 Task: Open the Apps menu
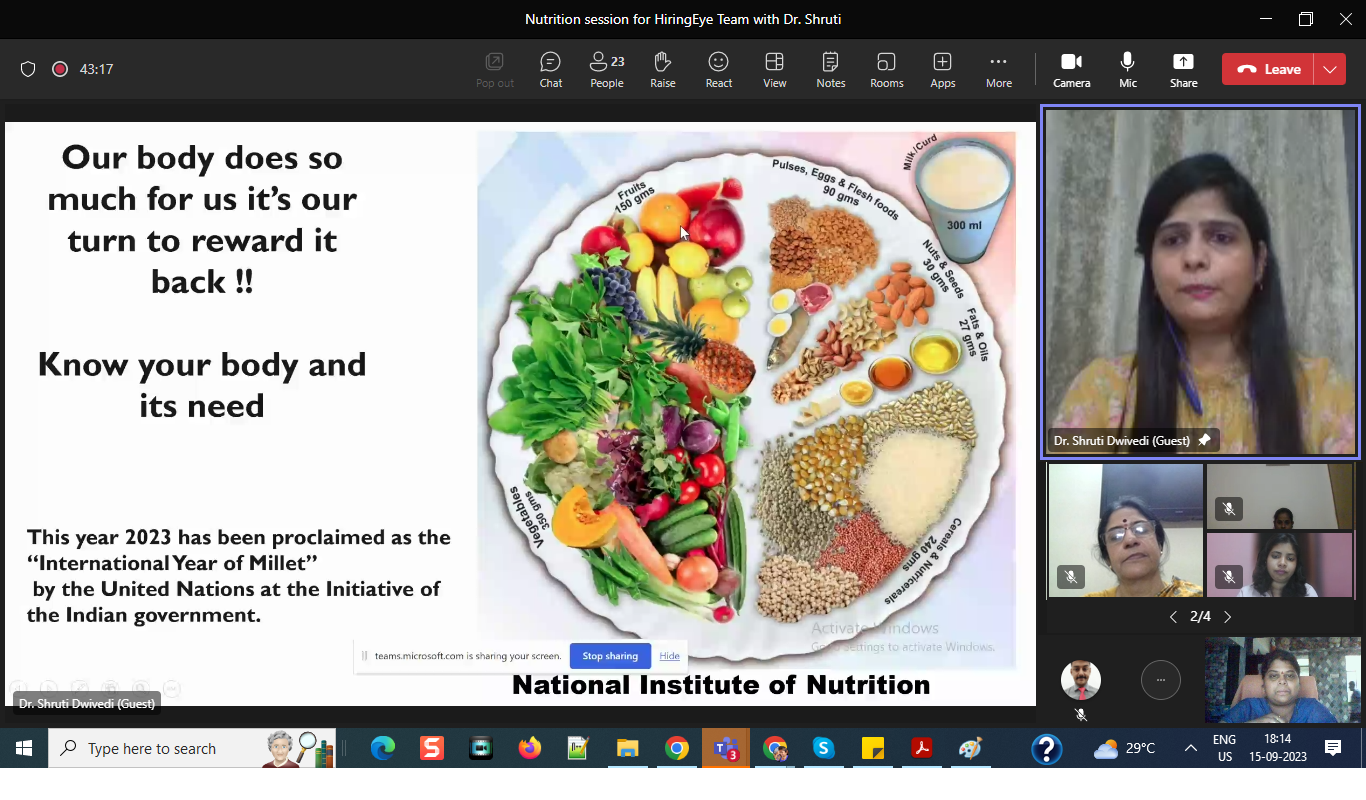[942, 70]
